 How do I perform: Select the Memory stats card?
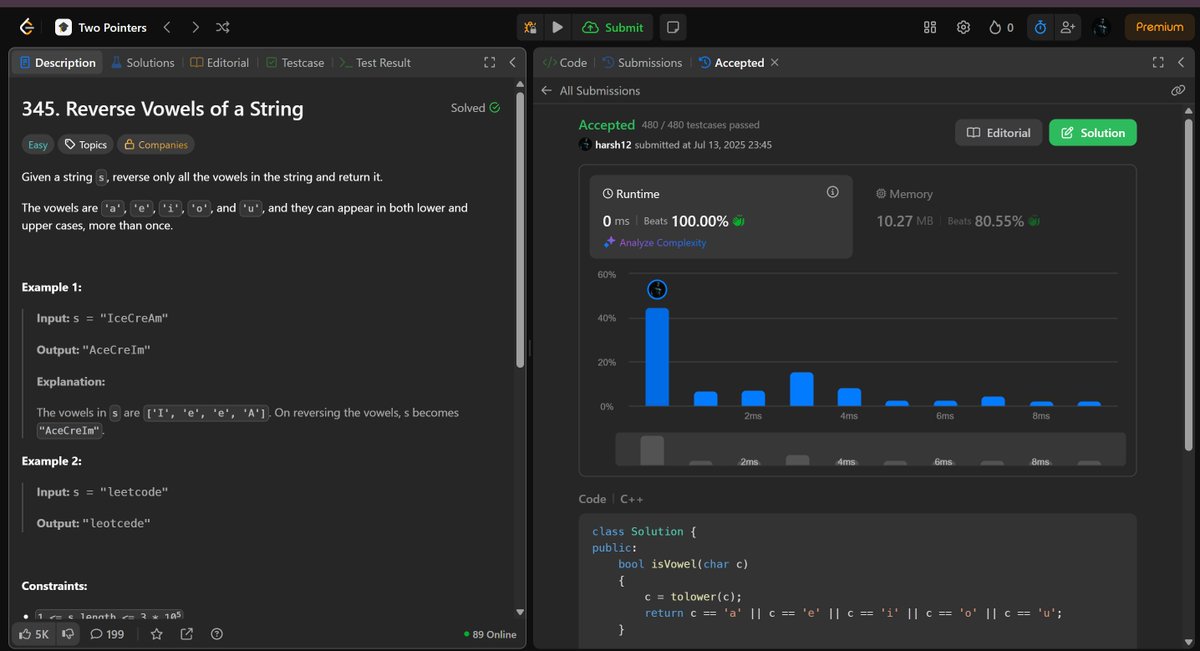click(x=993, y=217)
